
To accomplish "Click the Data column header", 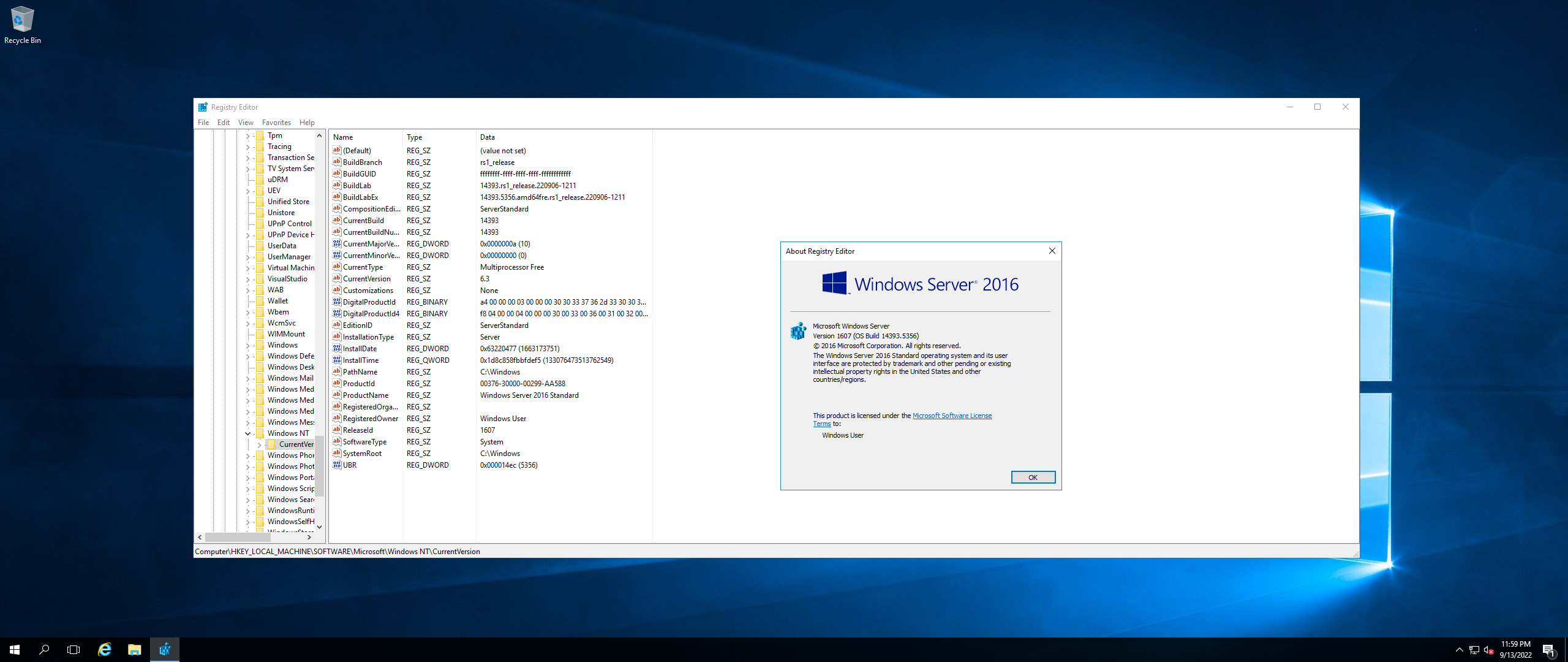I will (564, 137).
